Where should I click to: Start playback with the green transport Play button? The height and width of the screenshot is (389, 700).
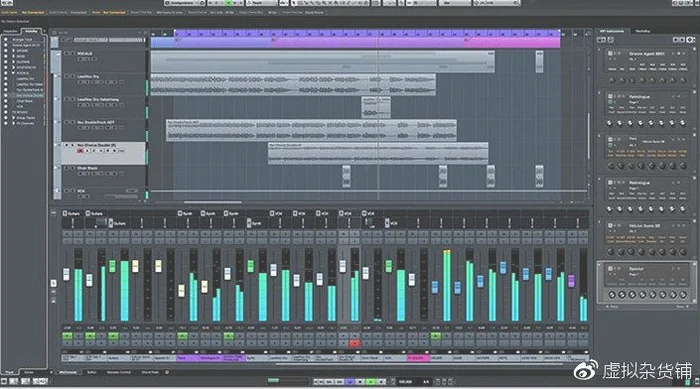pos(371,382)
